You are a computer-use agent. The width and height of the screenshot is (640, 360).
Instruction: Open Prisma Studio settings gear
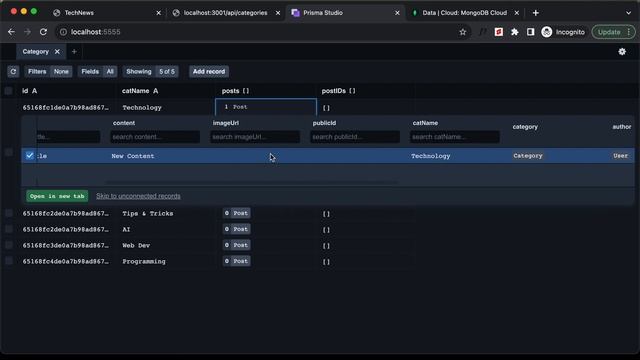coord(622,52)
